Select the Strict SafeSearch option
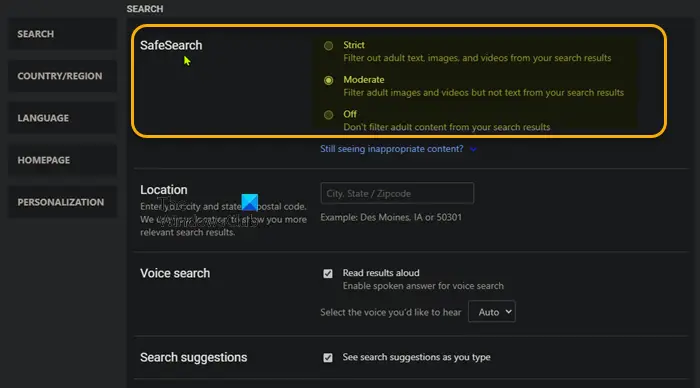Screen dimensions: 700x388 (x=329, y=46)
